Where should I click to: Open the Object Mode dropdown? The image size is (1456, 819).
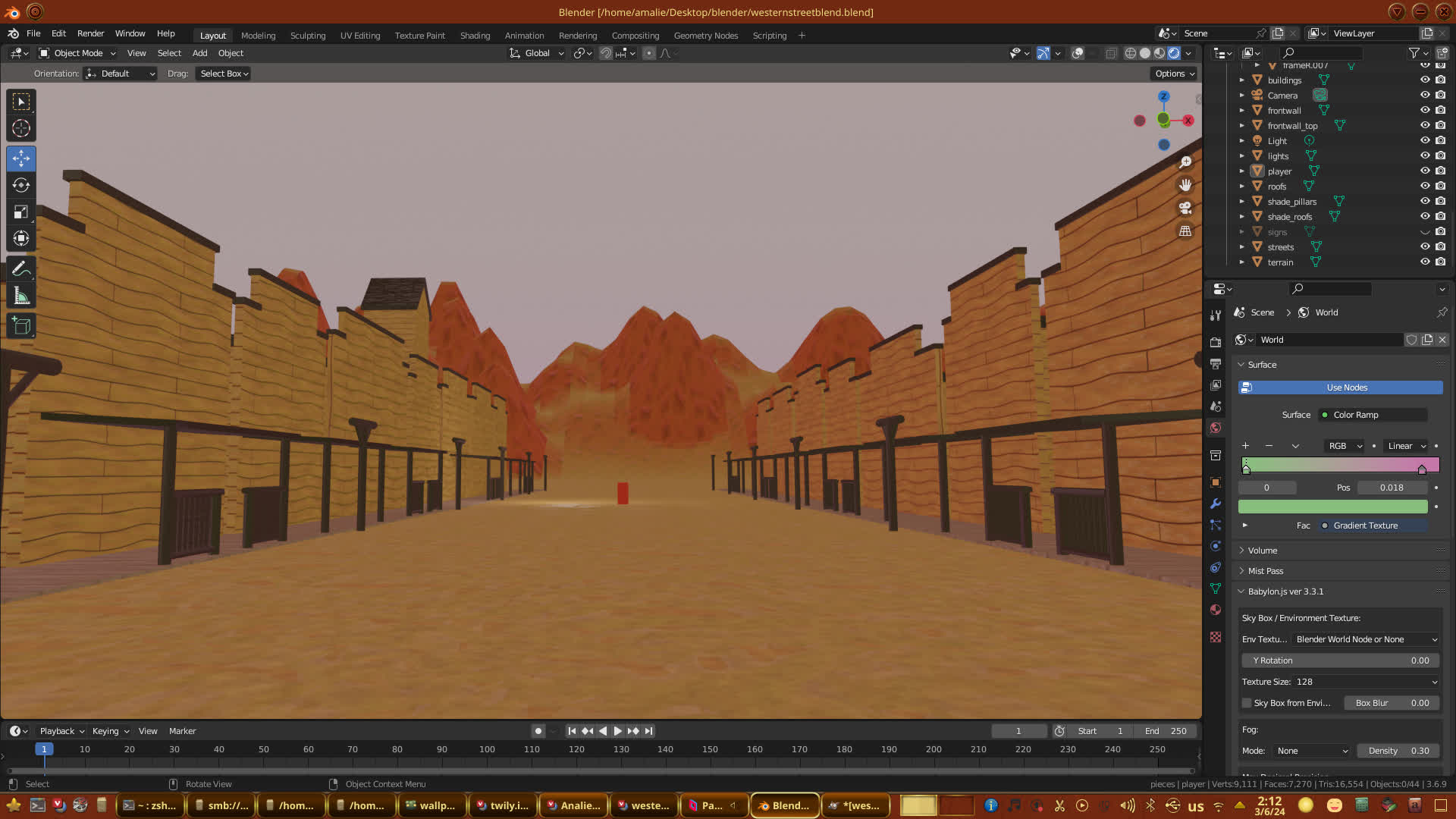click(77, 53)
